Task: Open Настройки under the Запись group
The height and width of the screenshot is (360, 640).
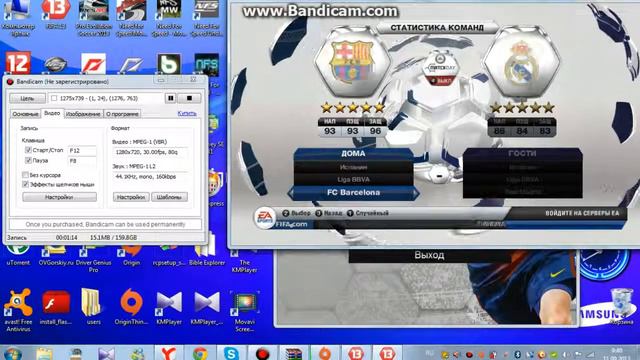Action: [x=60, y=197]
